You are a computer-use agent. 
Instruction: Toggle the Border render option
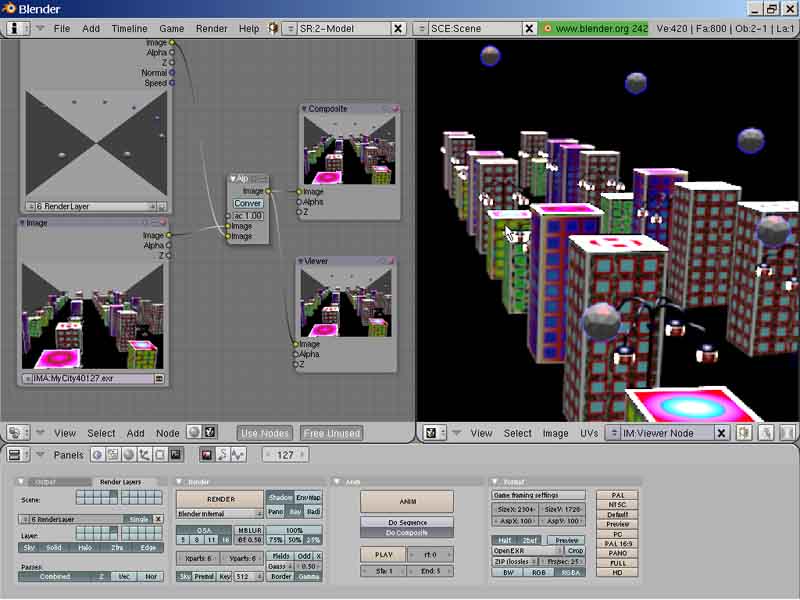[x=281, y=577]
